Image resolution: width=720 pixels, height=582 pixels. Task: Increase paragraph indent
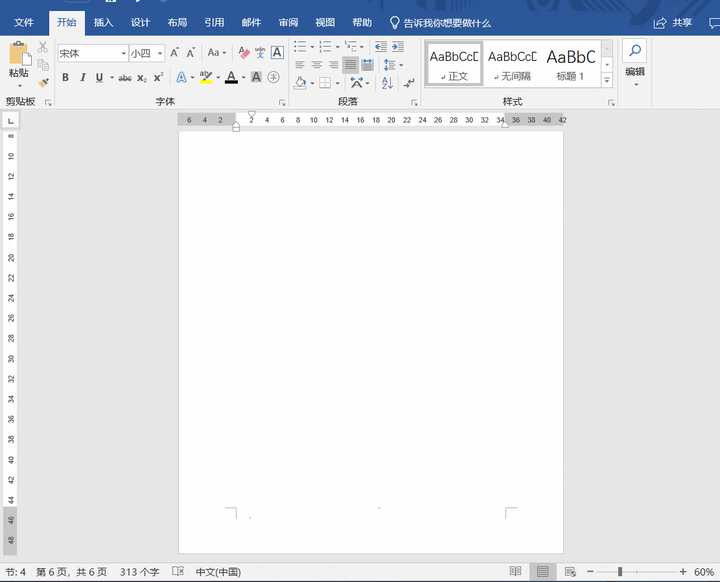click(x=398, y=46)
